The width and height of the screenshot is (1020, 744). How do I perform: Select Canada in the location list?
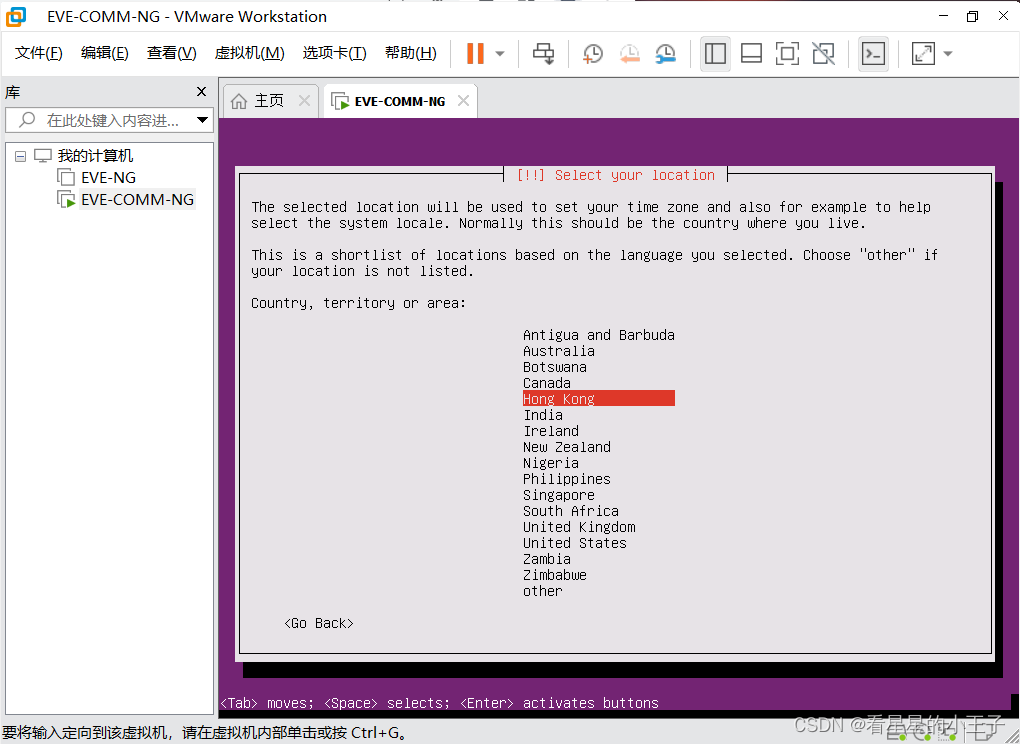click(547, 383)
